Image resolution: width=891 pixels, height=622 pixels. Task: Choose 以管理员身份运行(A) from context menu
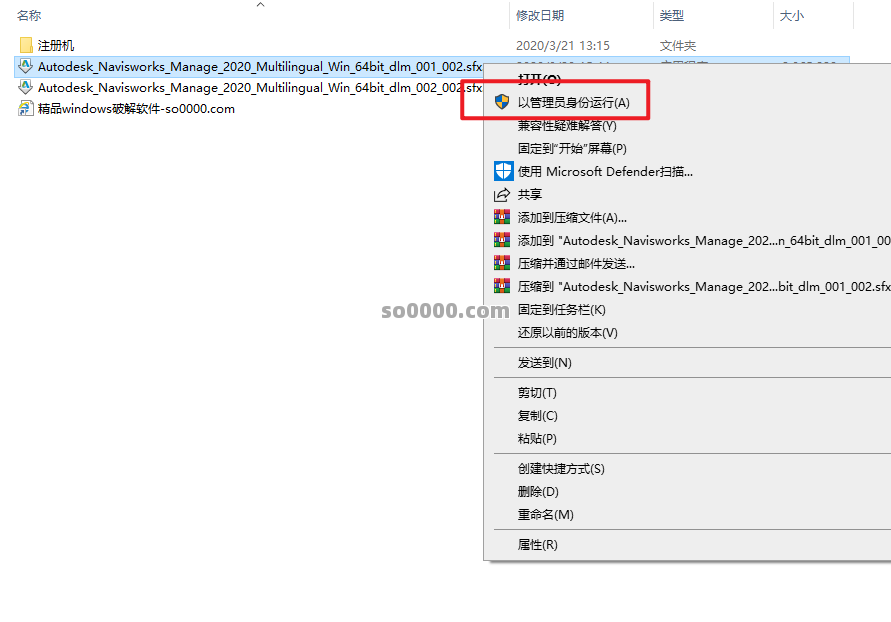[574, 102]
